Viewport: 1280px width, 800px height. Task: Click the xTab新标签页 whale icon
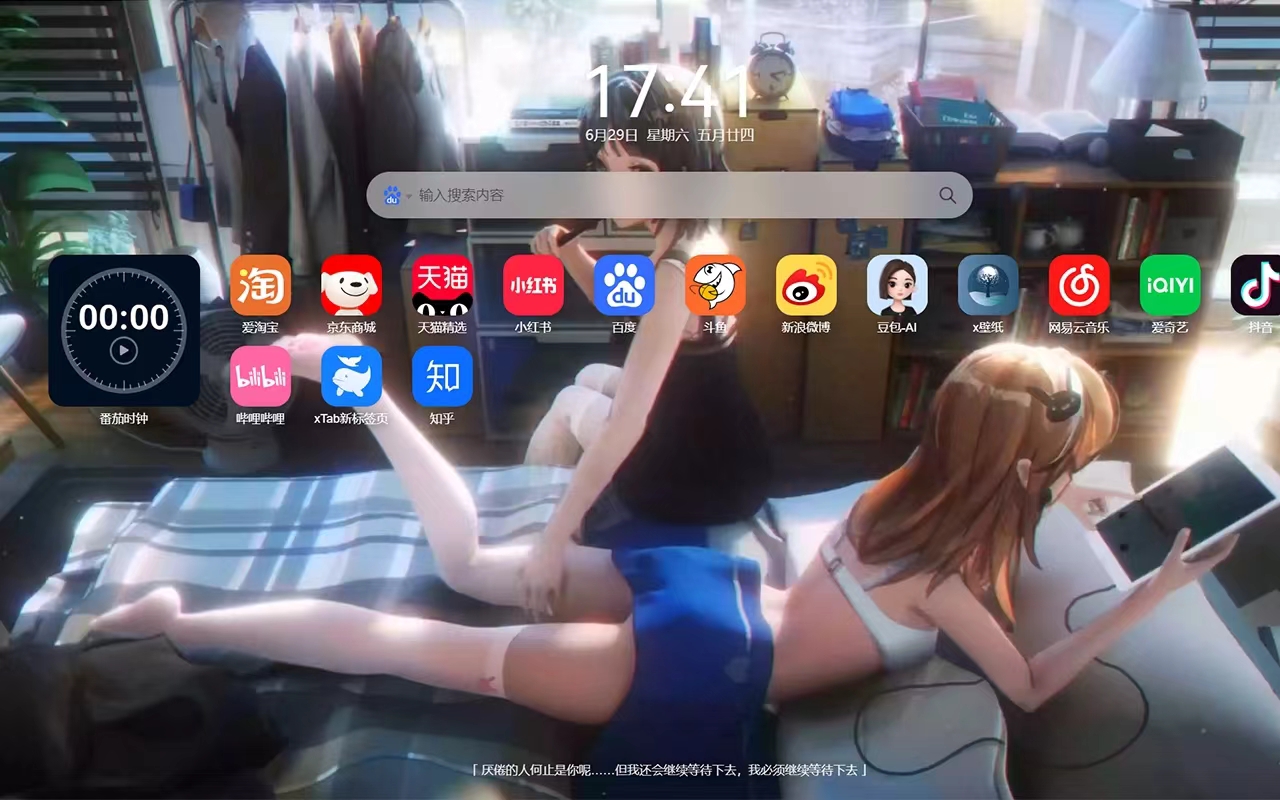point(351,377)
